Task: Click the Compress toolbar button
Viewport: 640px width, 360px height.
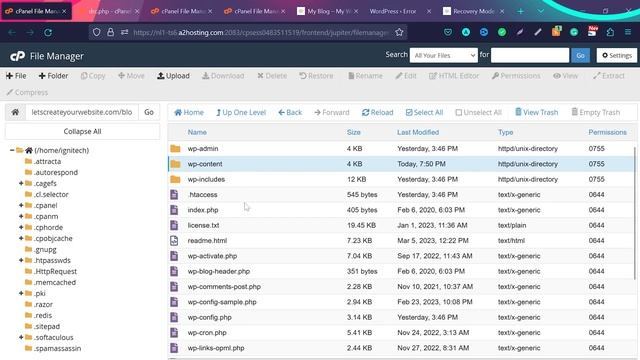Action: (x=27, y=92)
